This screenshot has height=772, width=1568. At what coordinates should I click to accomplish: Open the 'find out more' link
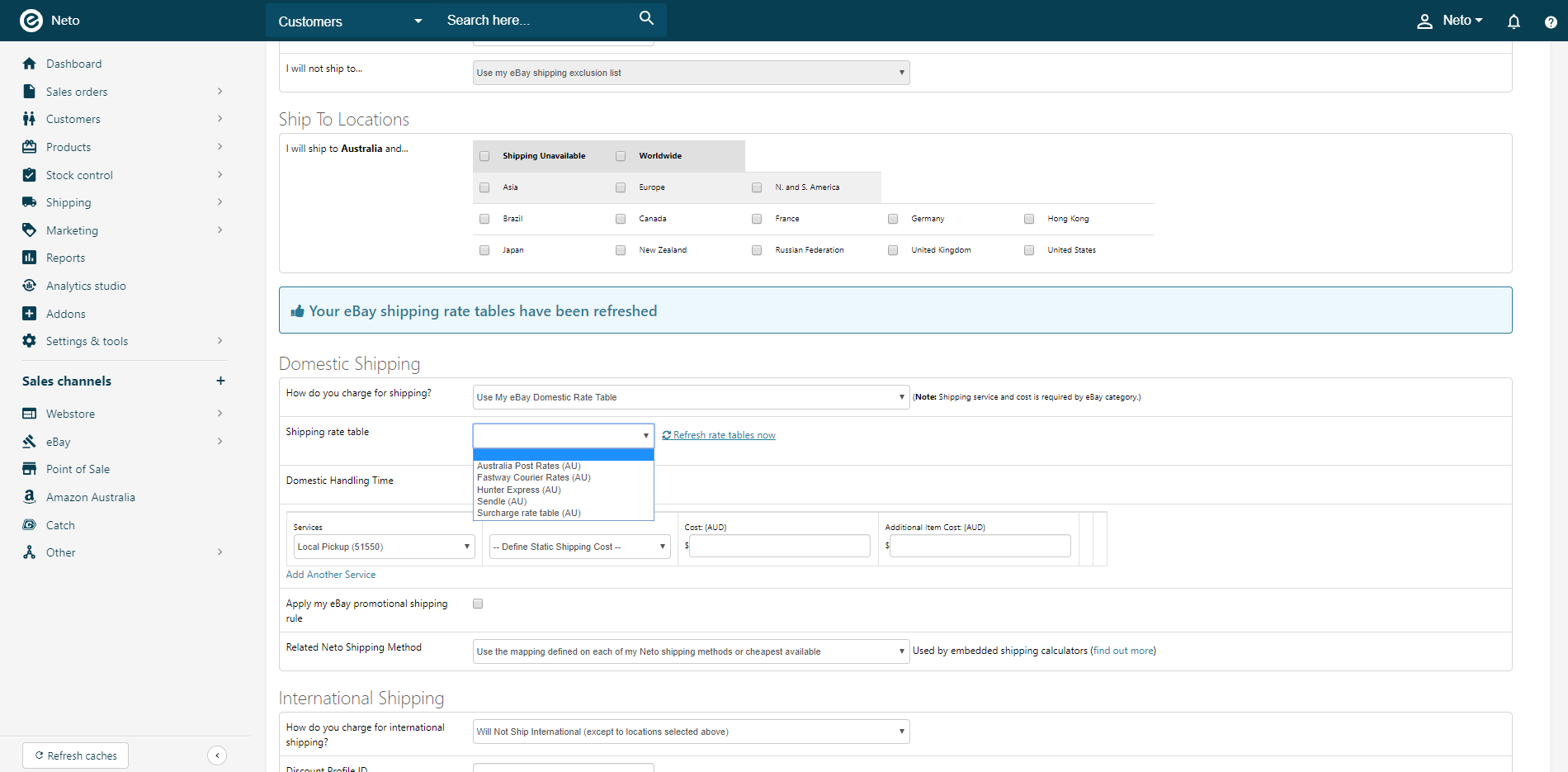click(1123, 651)
